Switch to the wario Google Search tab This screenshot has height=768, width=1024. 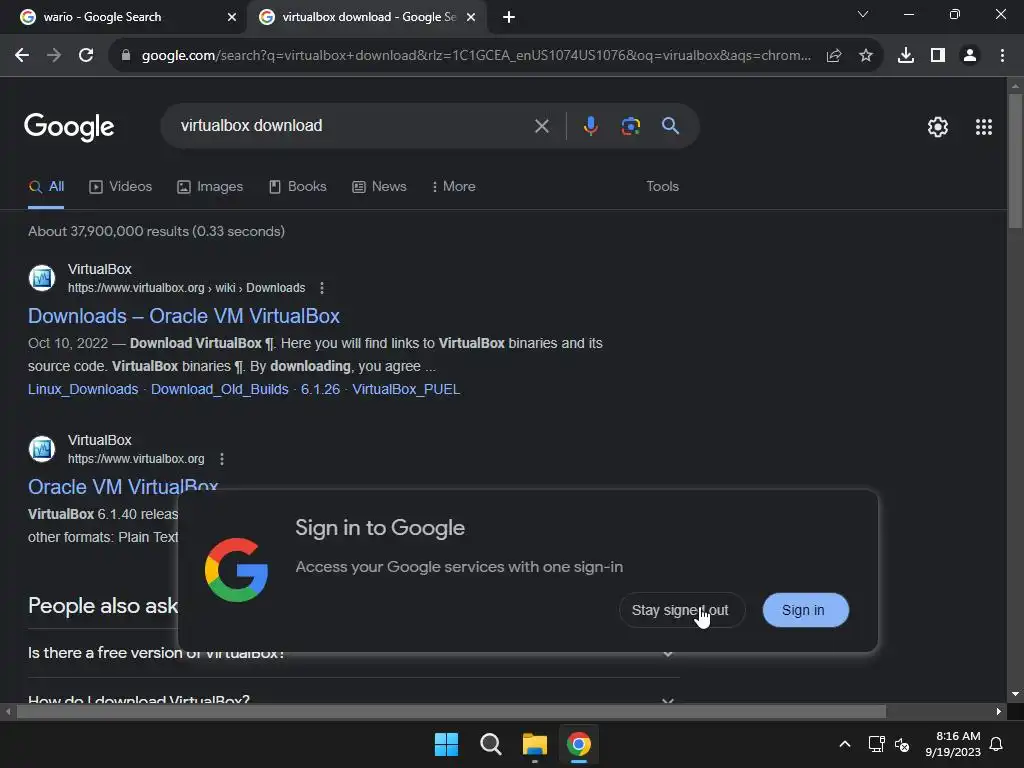(x=121, y=17)
